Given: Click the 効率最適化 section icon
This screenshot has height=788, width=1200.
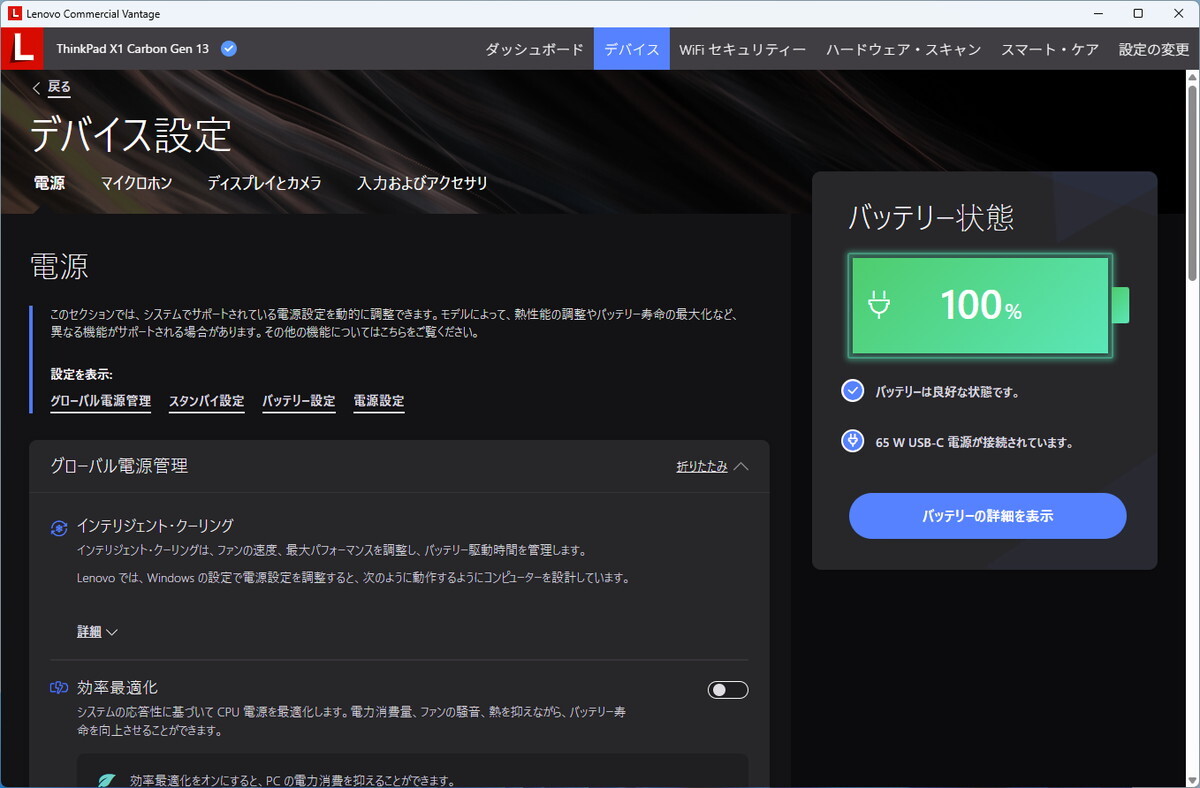Looking at the screenshot, I should [59, 688].
